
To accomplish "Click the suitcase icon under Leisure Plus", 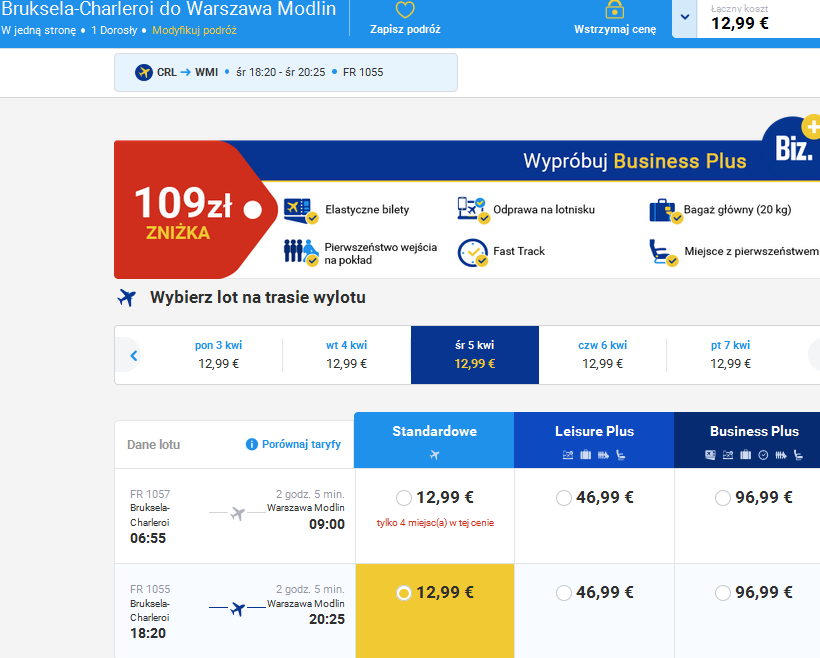I will coord(585,455).
